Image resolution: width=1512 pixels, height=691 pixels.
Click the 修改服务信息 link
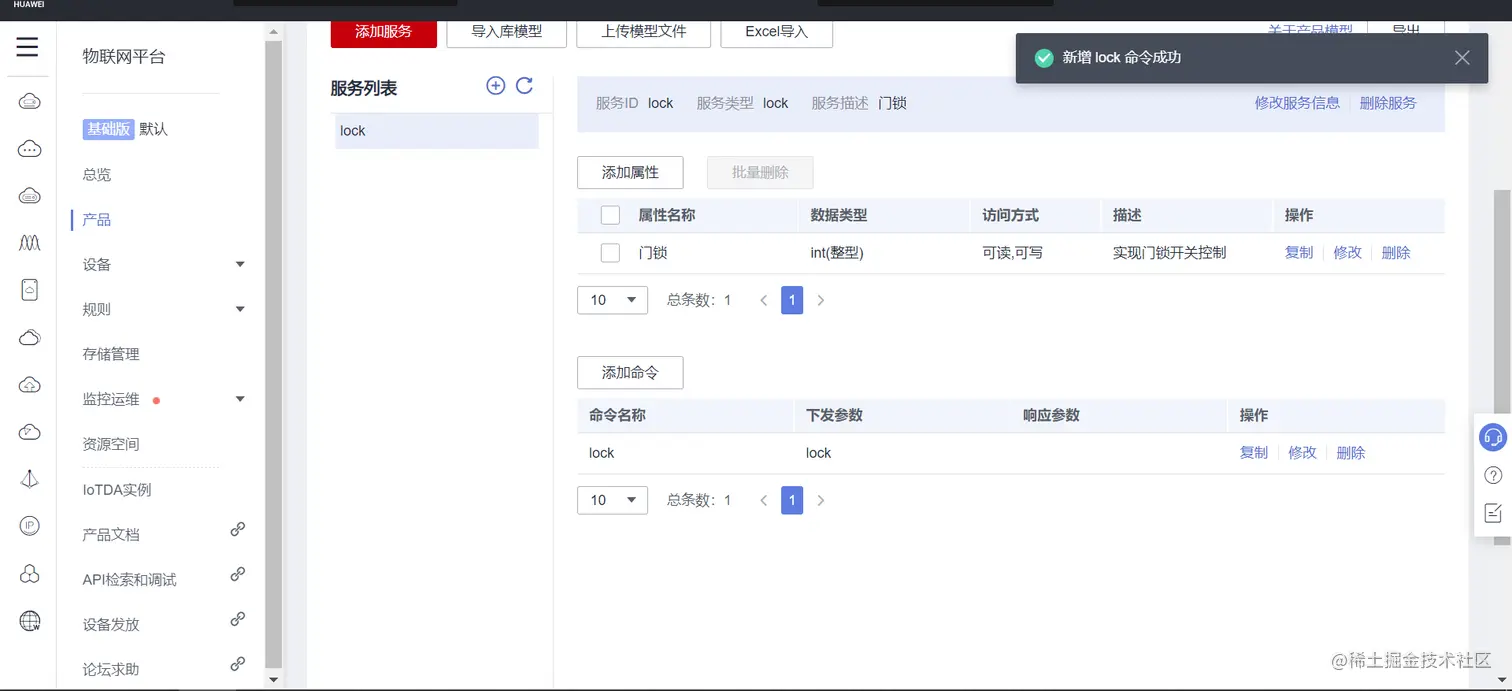click(1297, 103)
